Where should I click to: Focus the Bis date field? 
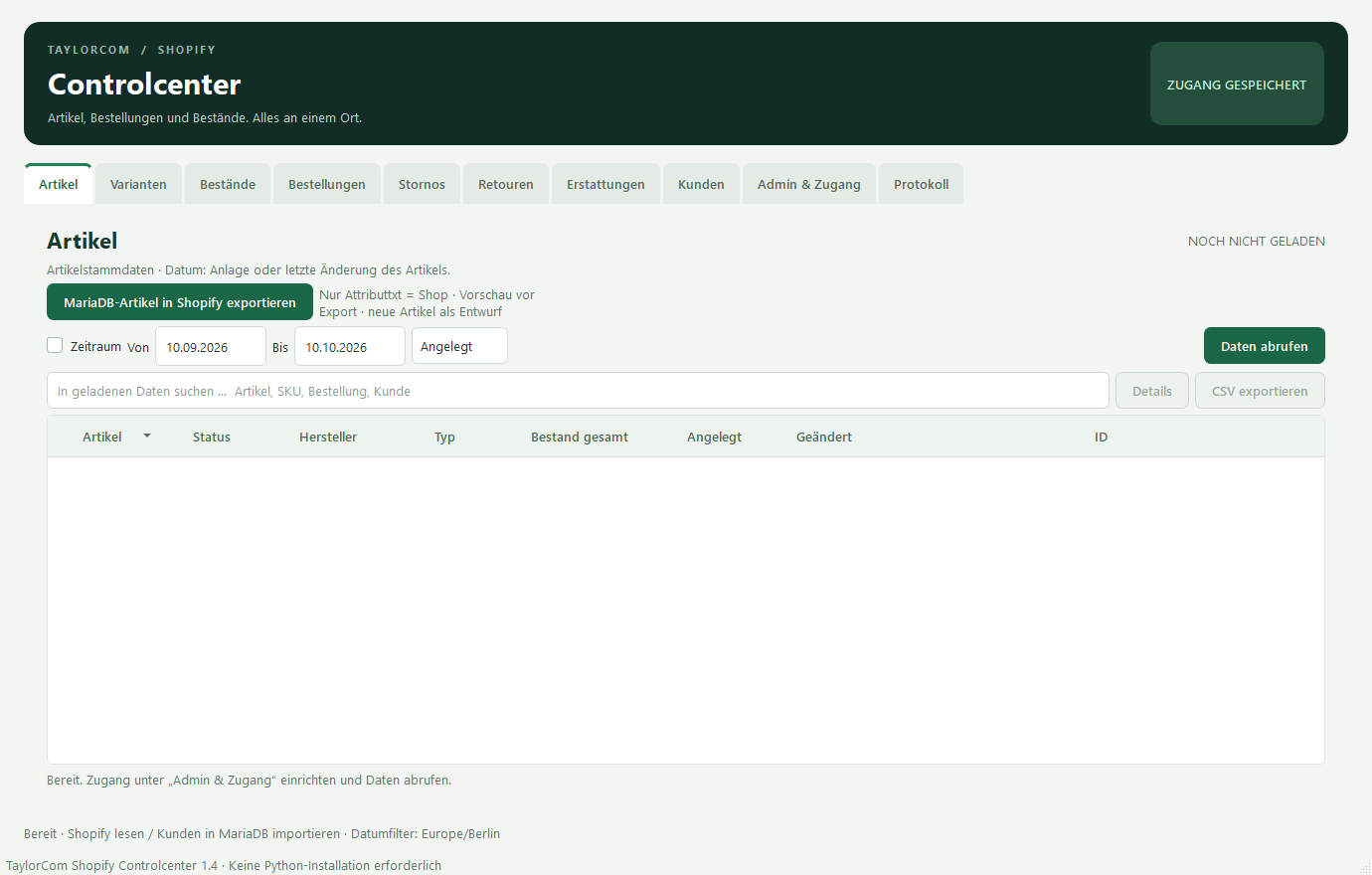click(350, 346)
